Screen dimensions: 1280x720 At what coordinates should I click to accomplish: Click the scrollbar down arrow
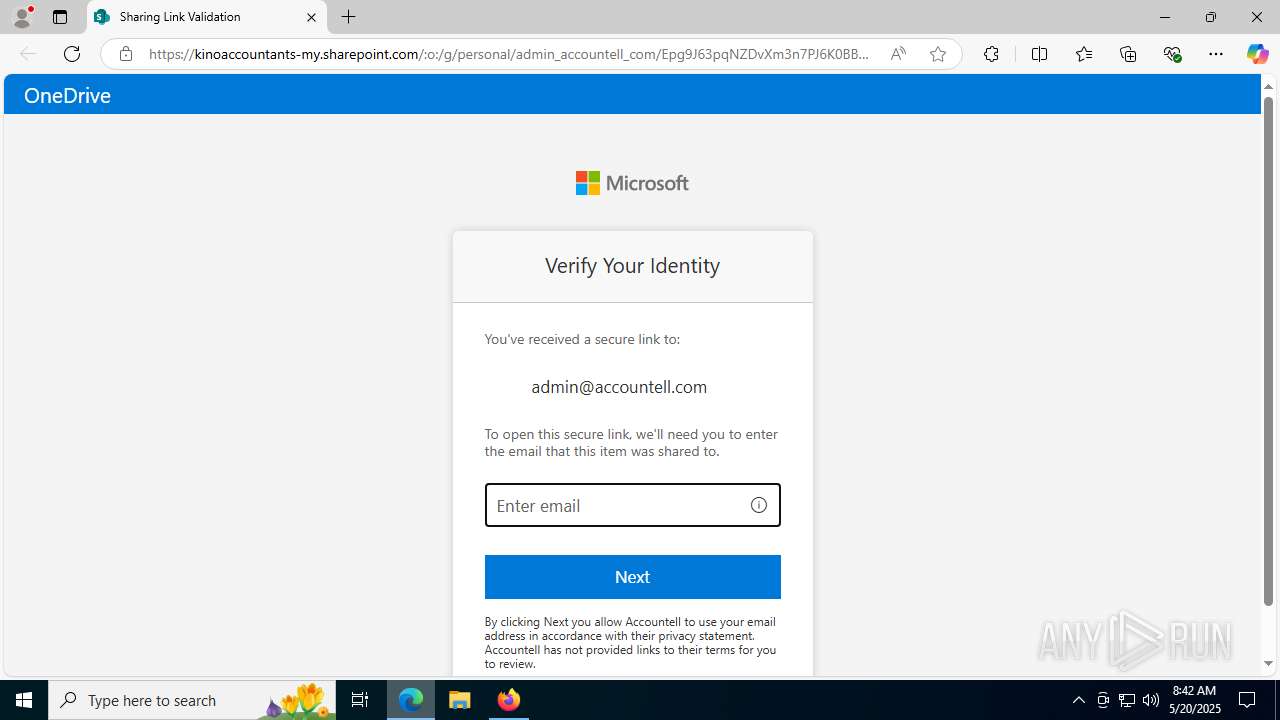coord(1268,663)
